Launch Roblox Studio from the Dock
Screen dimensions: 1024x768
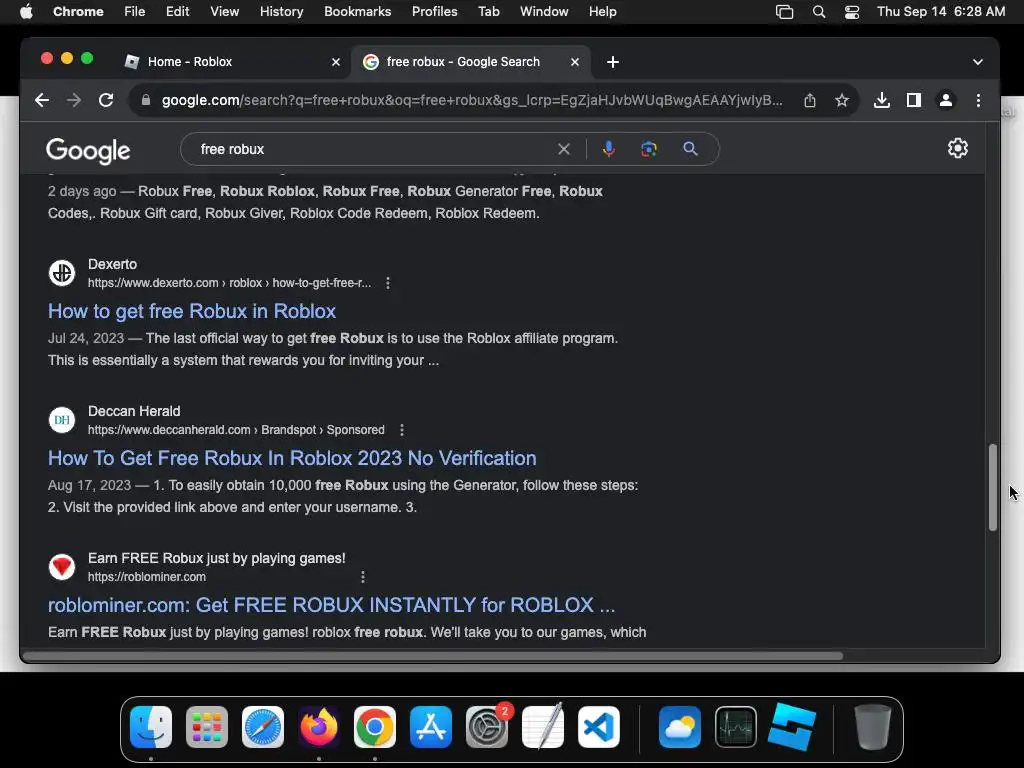pyautogui.click(x=792, y=727)
